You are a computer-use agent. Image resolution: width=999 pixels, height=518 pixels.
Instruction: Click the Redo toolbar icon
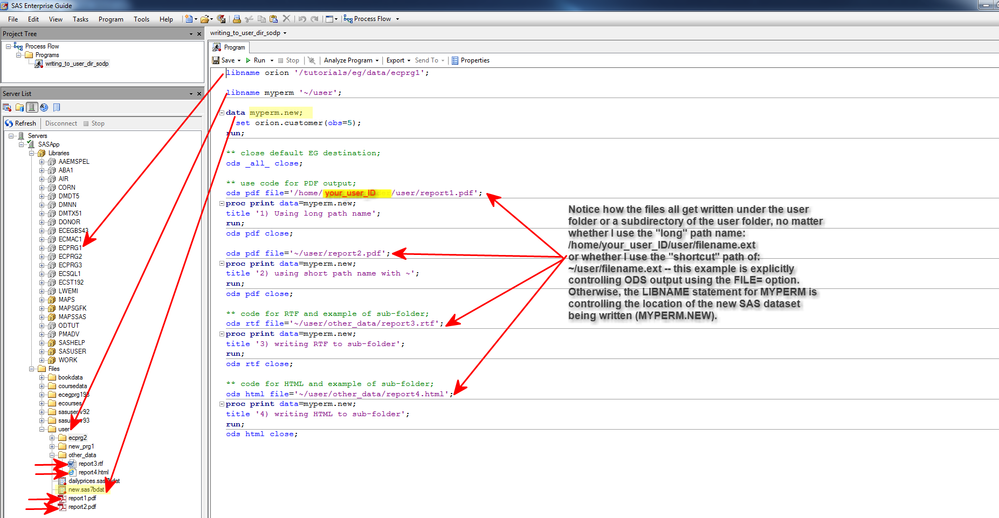coord(314,19)
